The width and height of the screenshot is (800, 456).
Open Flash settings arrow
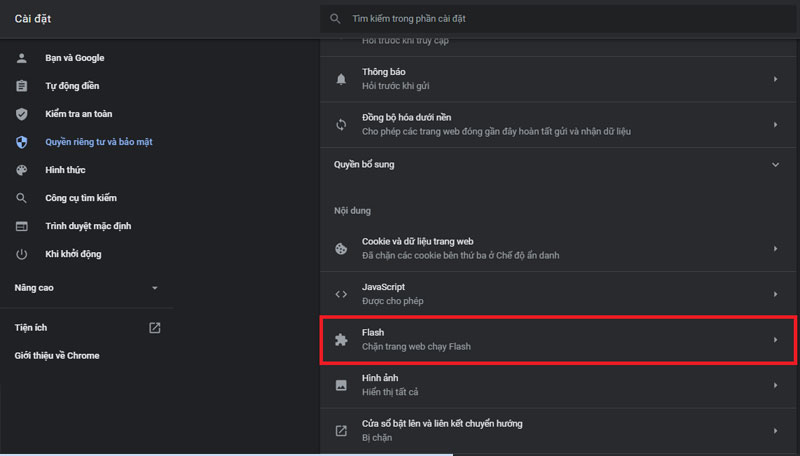coord(775,340)
